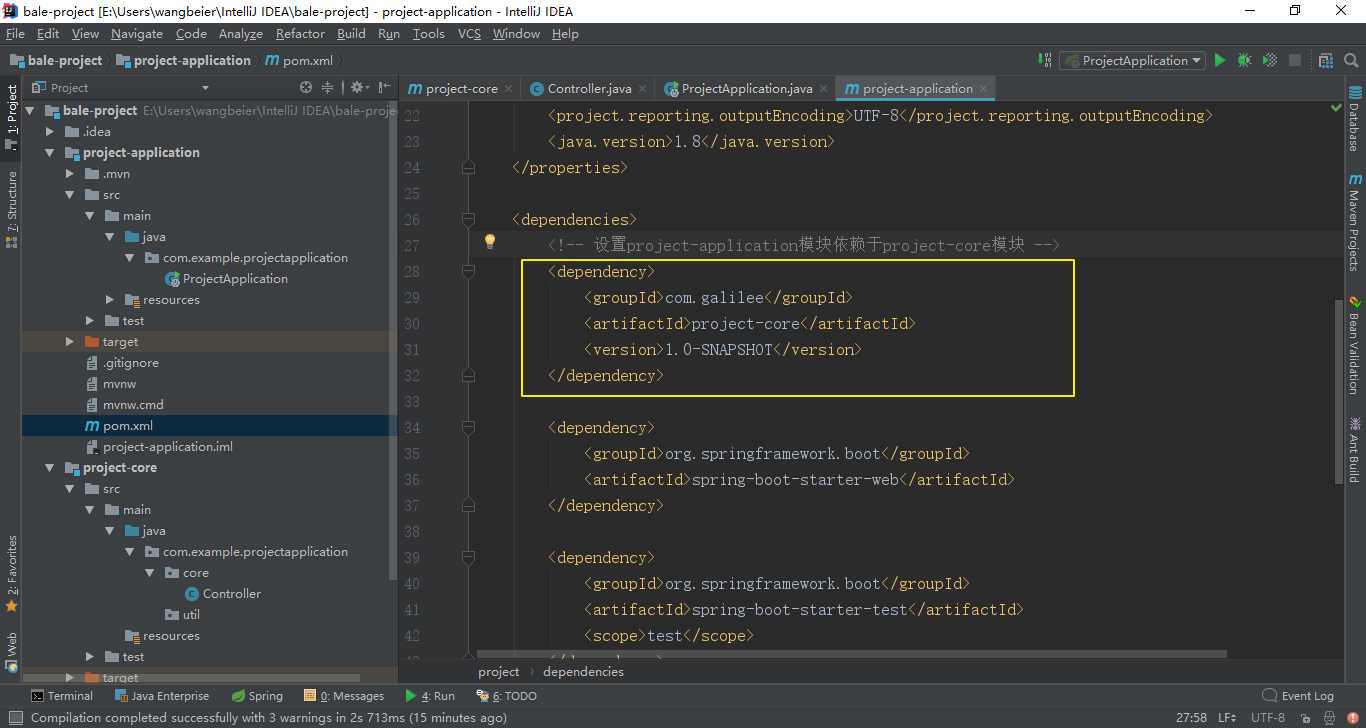
Task: Click the disabled Stop square button
Action: (x=1294, y=60)
